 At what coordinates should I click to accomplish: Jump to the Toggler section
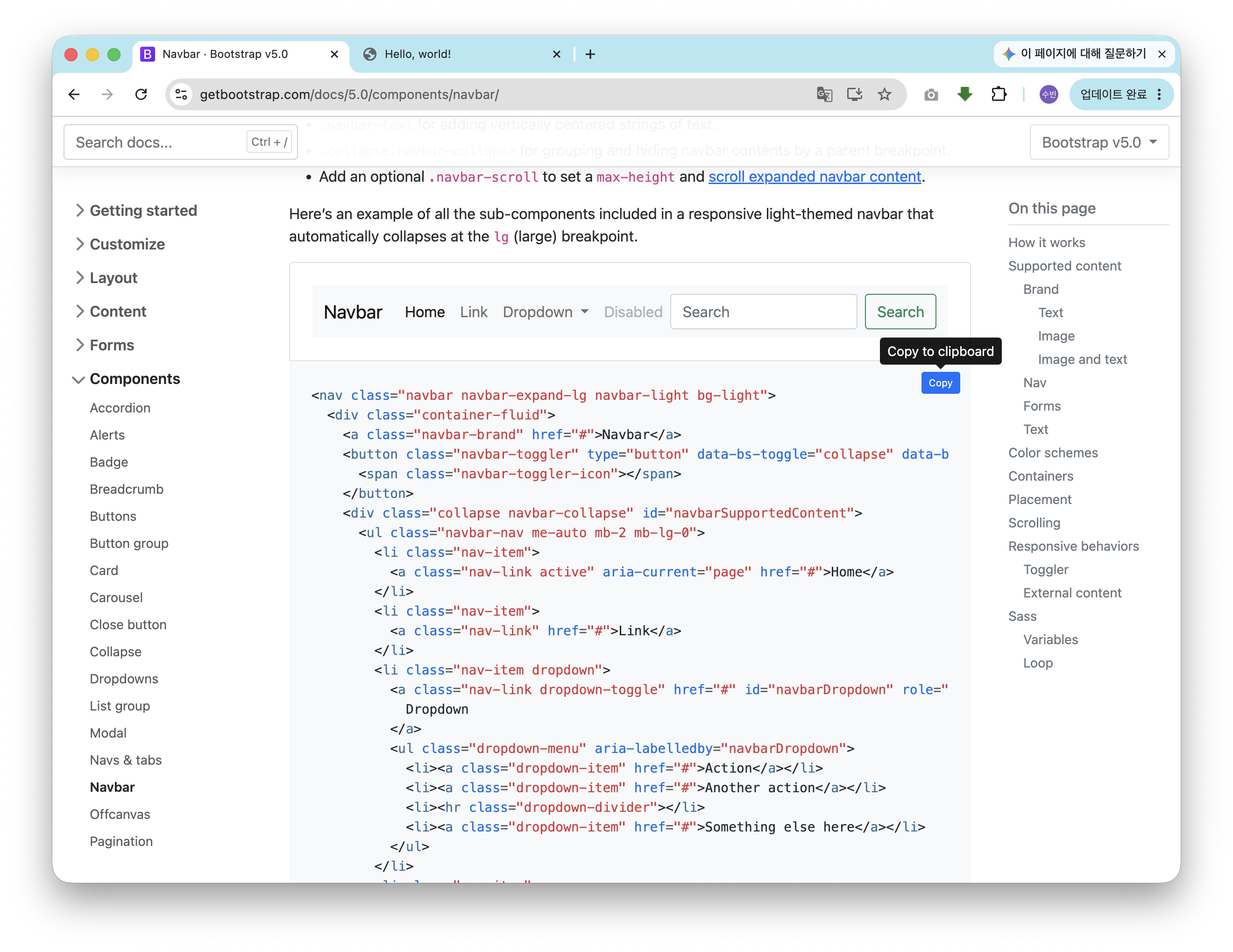pyautogui.click(x=1046, y=570)
